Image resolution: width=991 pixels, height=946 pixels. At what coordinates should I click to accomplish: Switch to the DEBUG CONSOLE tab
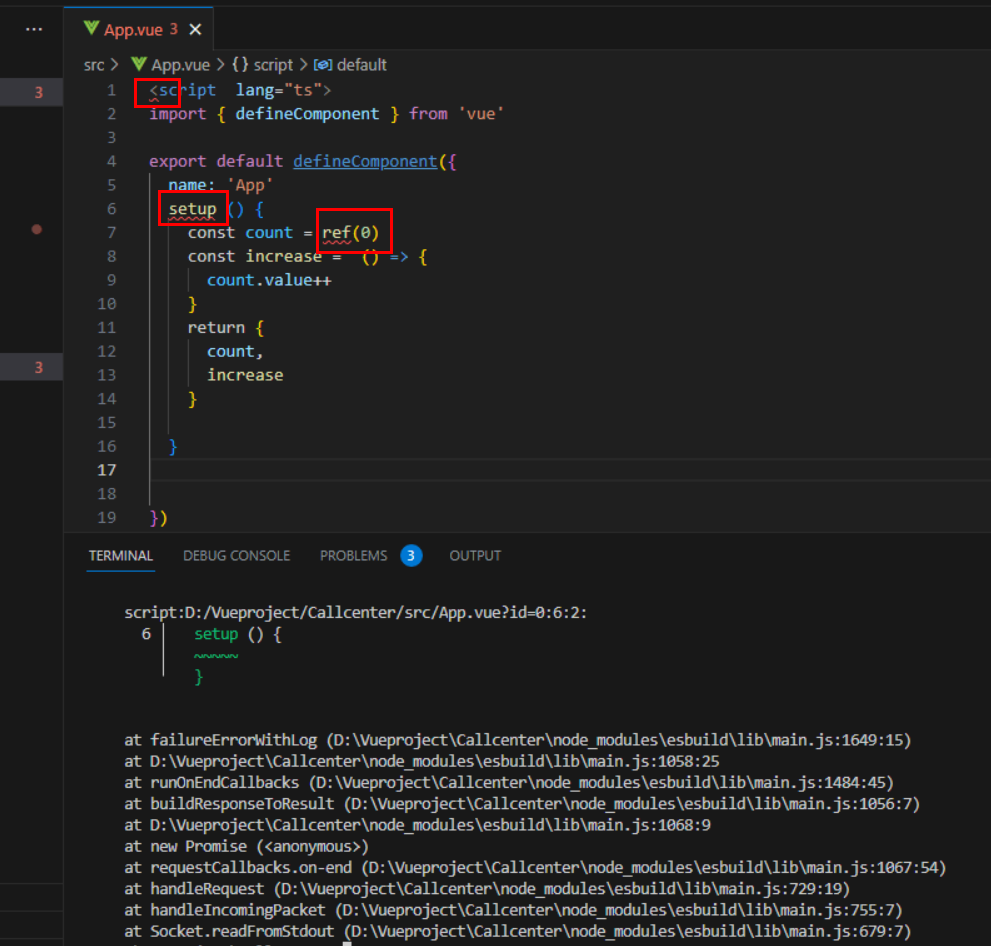coord(236,555)
